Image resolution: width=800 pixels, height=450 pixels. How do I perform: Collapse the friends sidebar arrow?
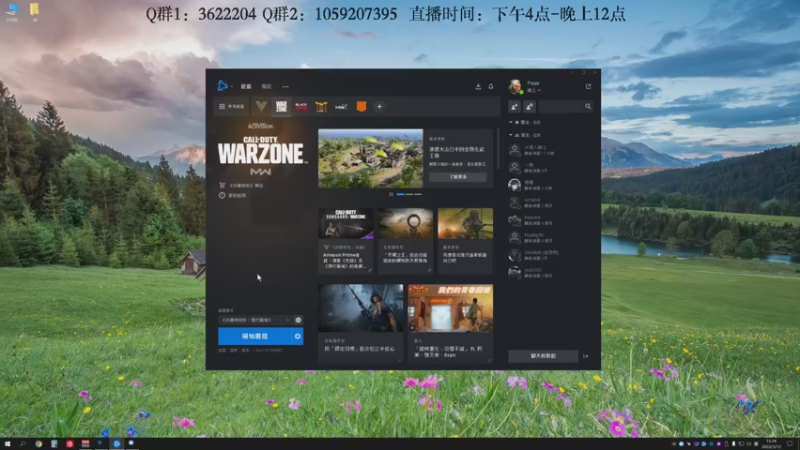(586, 356)
